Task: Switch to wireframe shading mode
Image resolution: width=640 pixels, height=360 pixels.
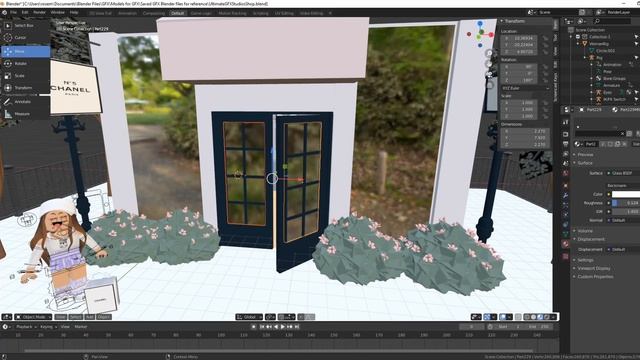Action: [527, 317]
